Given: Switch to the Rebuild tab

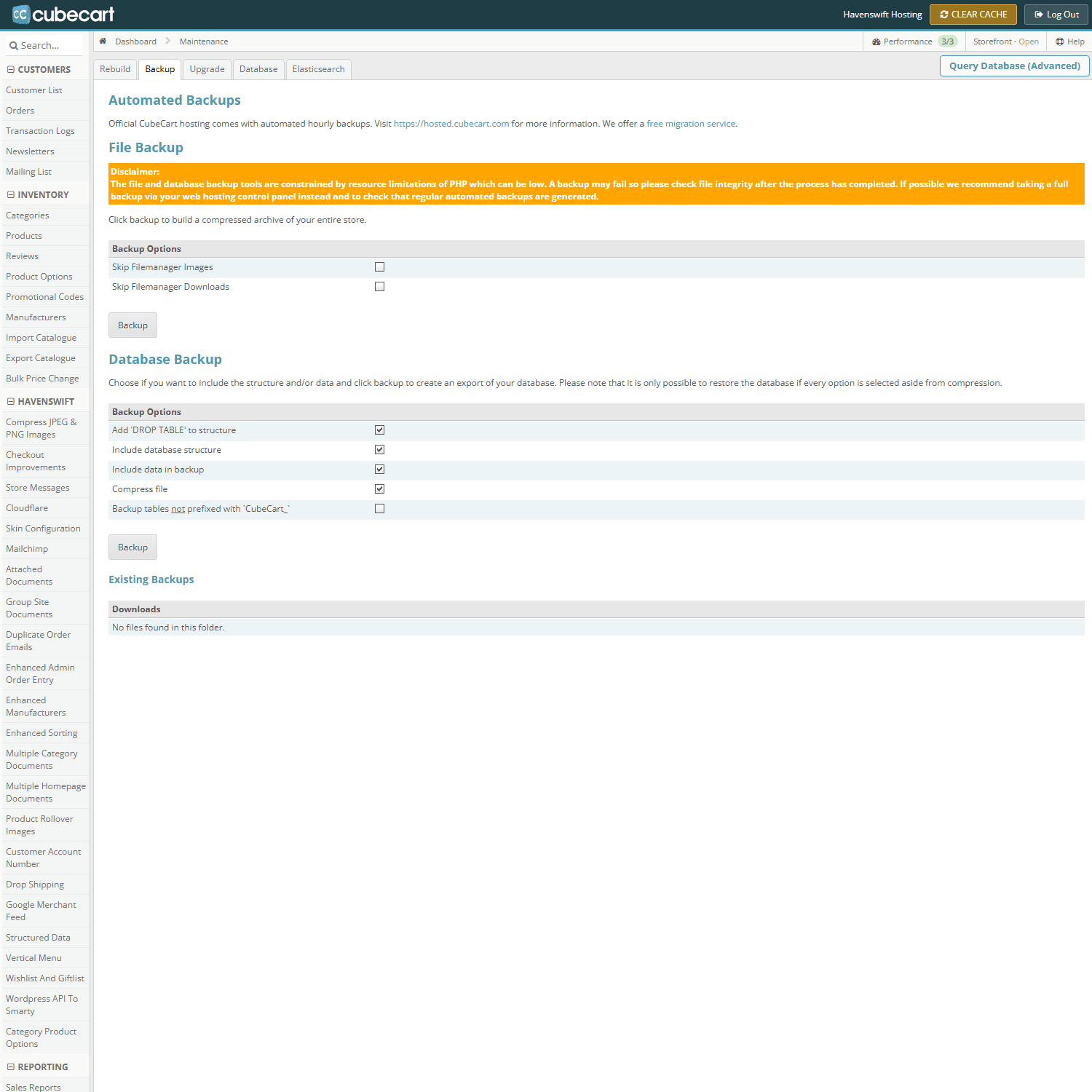Looking at the screenshot, I should tap(115, 69).
